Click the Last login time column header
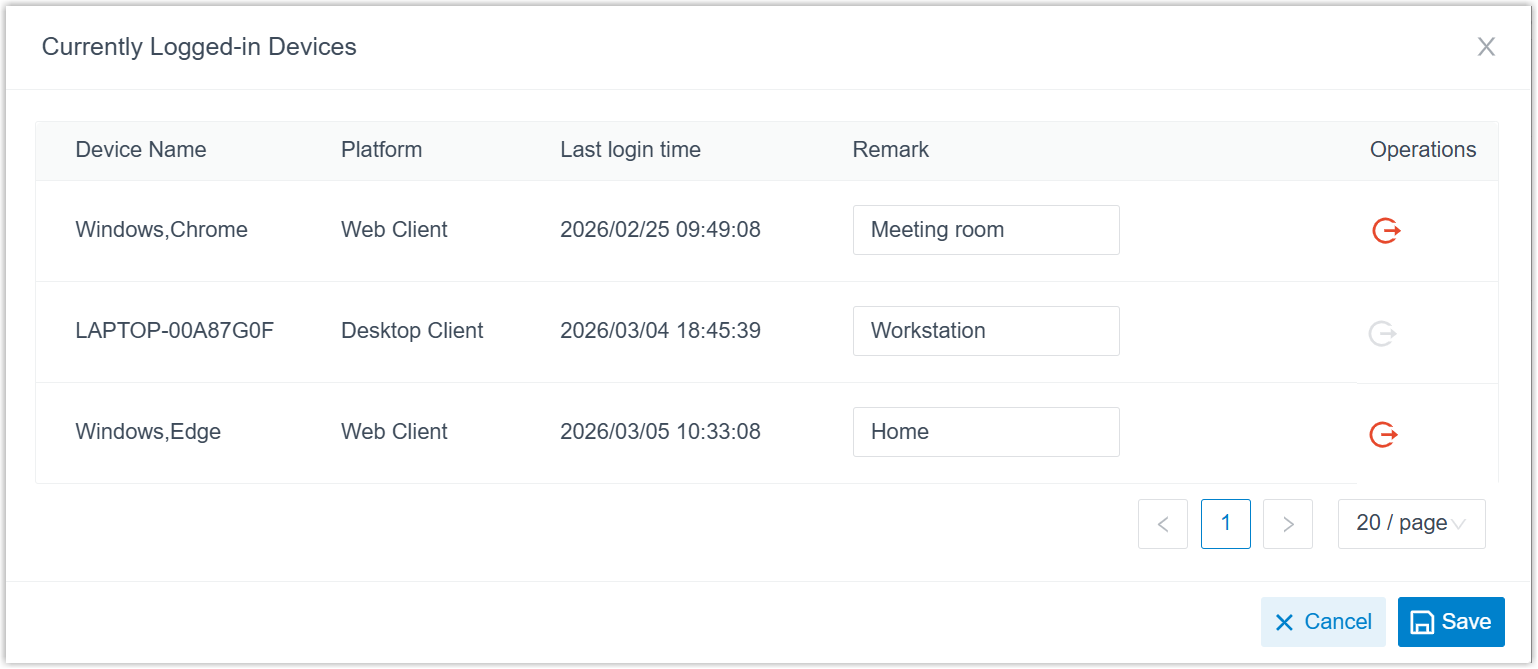The image size is (1538, 669). coord(630,150)
